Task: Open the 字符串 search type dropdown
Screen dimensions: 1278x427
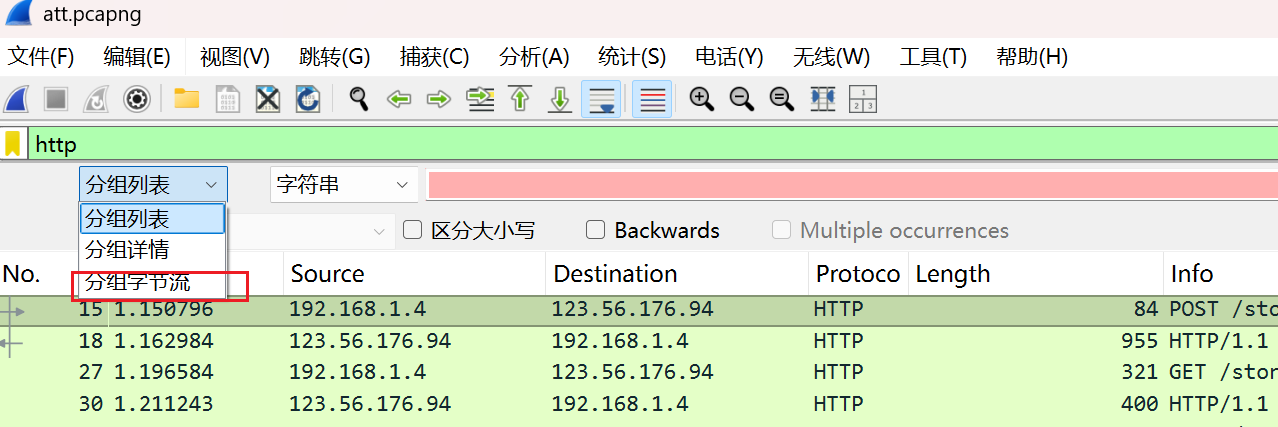Action: tap(344, 185)
